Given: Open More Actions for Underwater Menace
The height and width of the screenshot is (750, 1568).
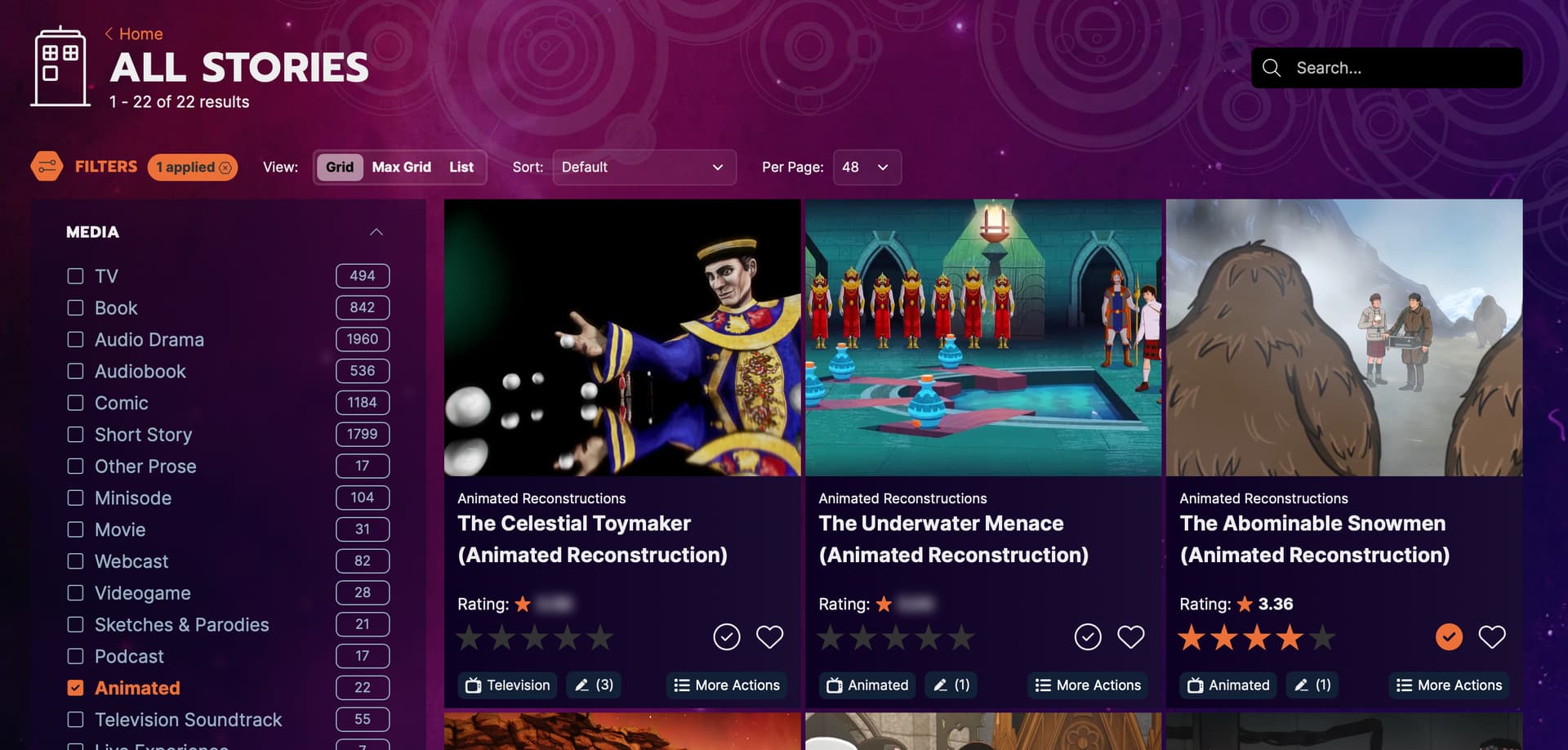Looking at the screenshot, I should click(x=1088, y=685).
